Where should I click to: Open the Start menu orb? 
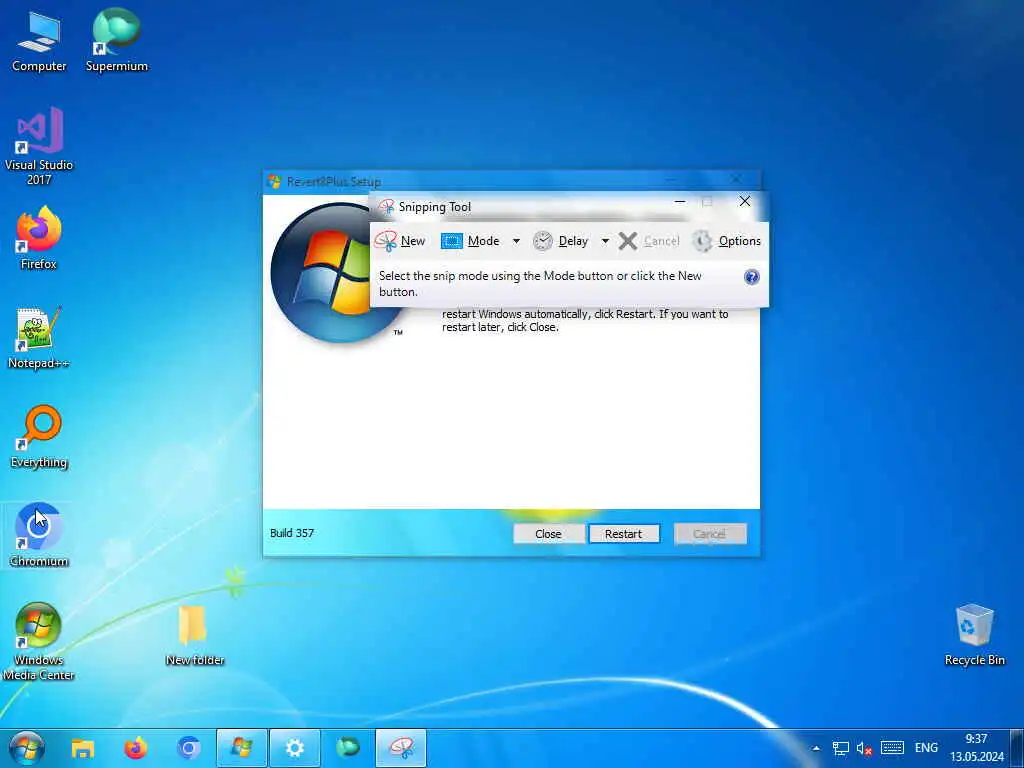tap(27, 748)
